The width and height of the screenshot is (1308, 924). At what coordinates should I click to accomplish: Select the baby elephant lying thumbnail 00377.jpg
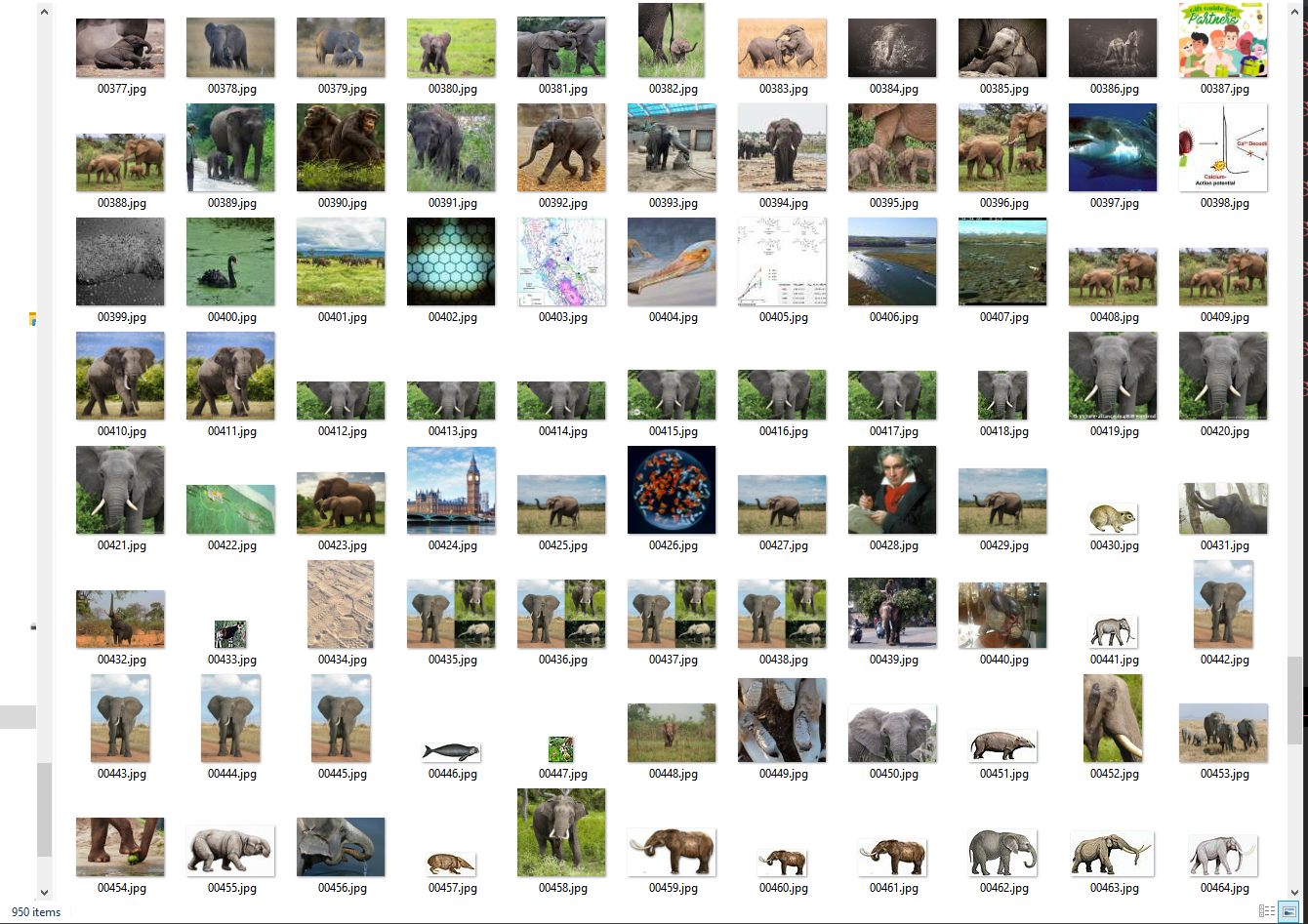[120, 48]
